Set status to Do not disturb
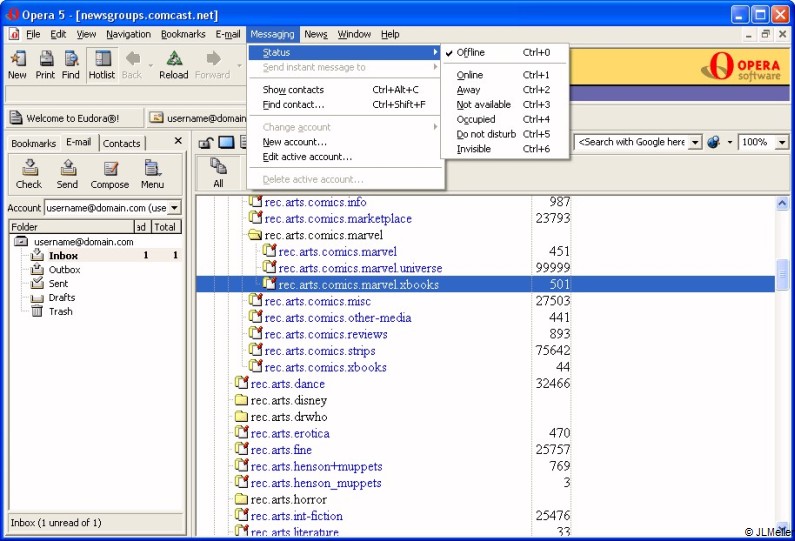 coord(504,134)
